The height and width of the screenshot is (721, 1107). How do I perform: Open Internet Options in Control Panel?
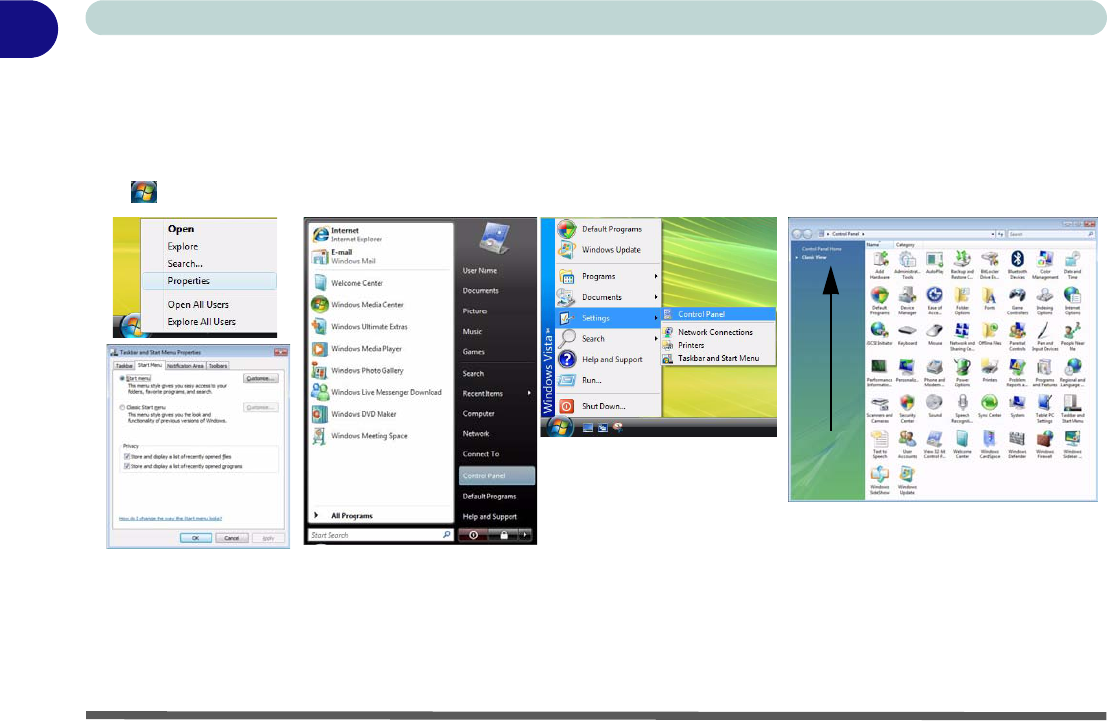1072,301
